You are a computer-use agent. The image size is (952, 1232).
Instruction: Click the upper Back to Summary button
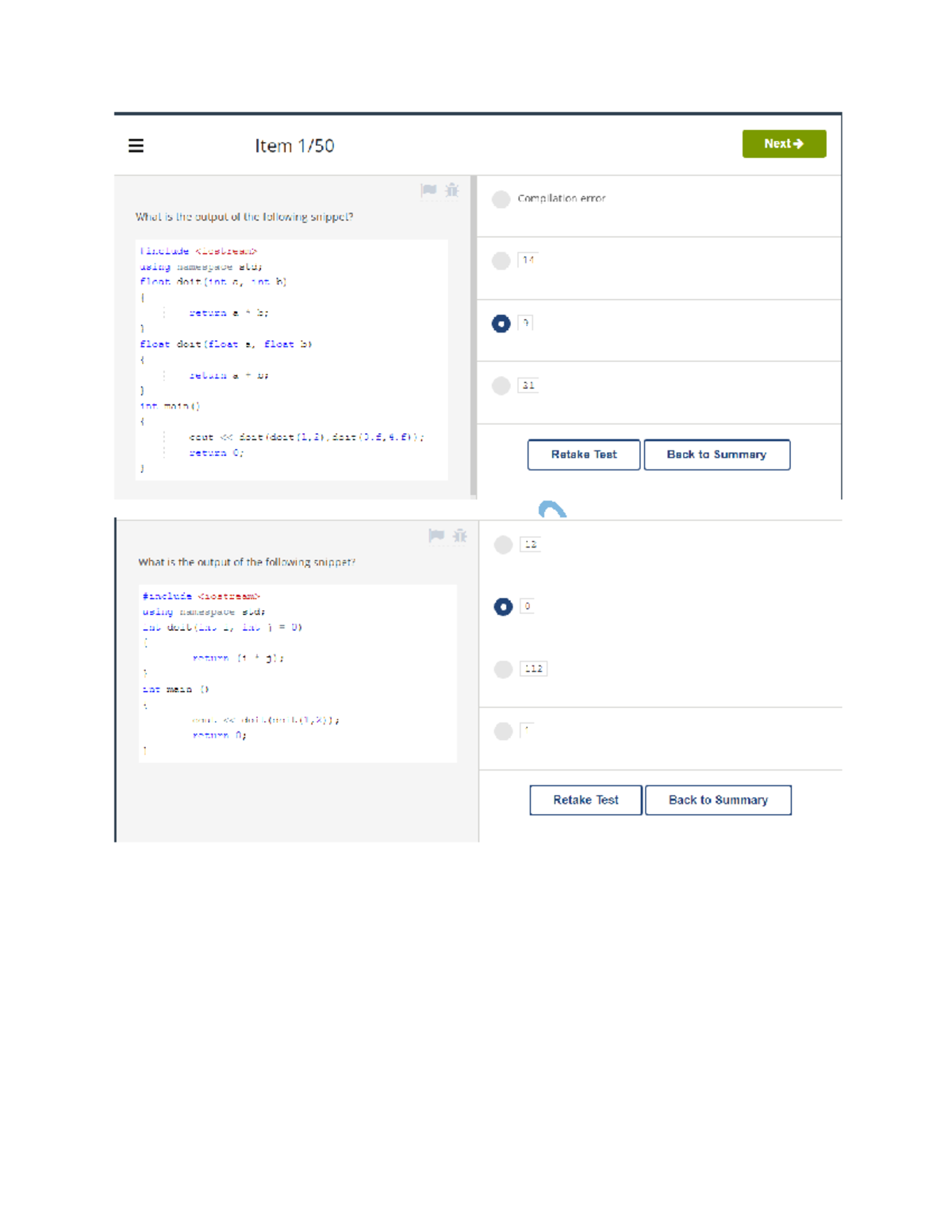716,455
